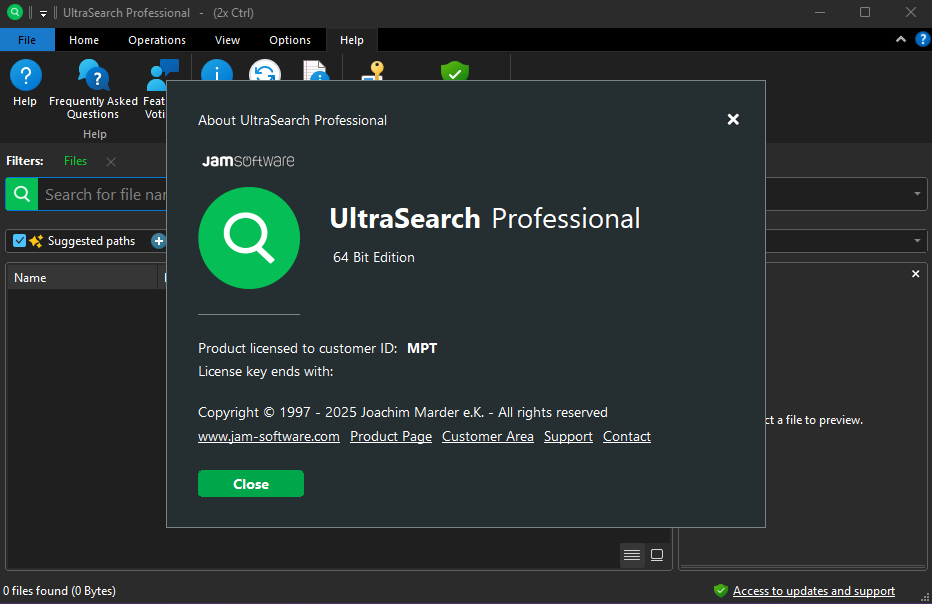932x604 pixels.
Task: Click the check for updates icon
Action: pyautogui.click(x=265, y=70)
